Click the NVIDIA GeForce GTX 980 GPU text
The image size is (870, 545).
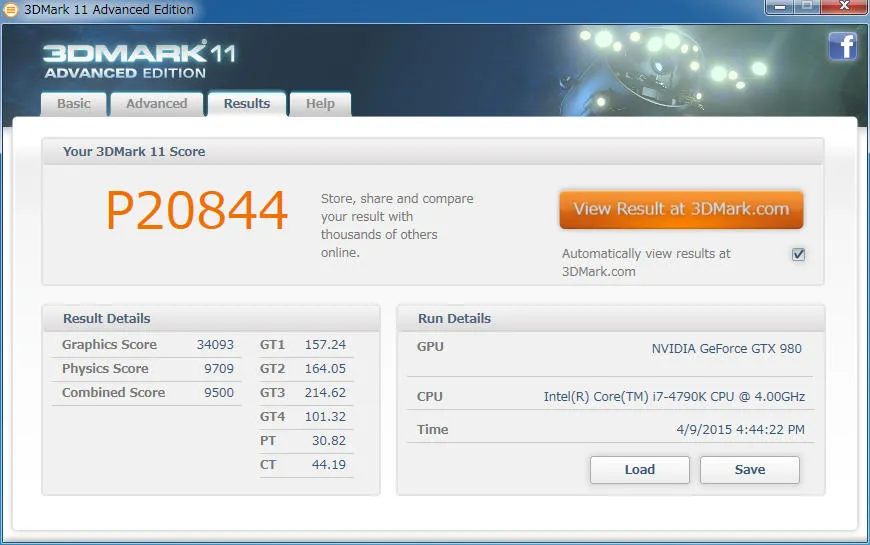tap(726, 349)
